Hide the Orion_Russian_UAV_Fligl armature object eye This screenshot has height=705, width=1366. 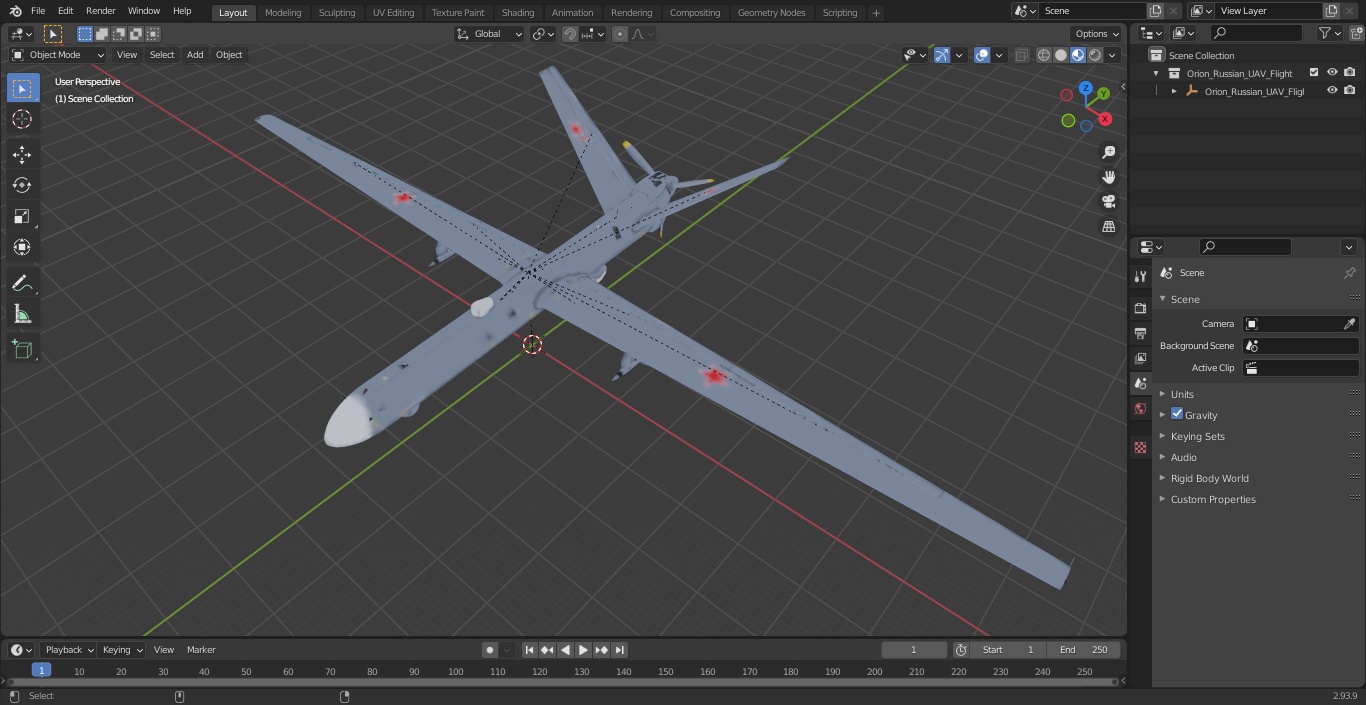coord(1332,91)
